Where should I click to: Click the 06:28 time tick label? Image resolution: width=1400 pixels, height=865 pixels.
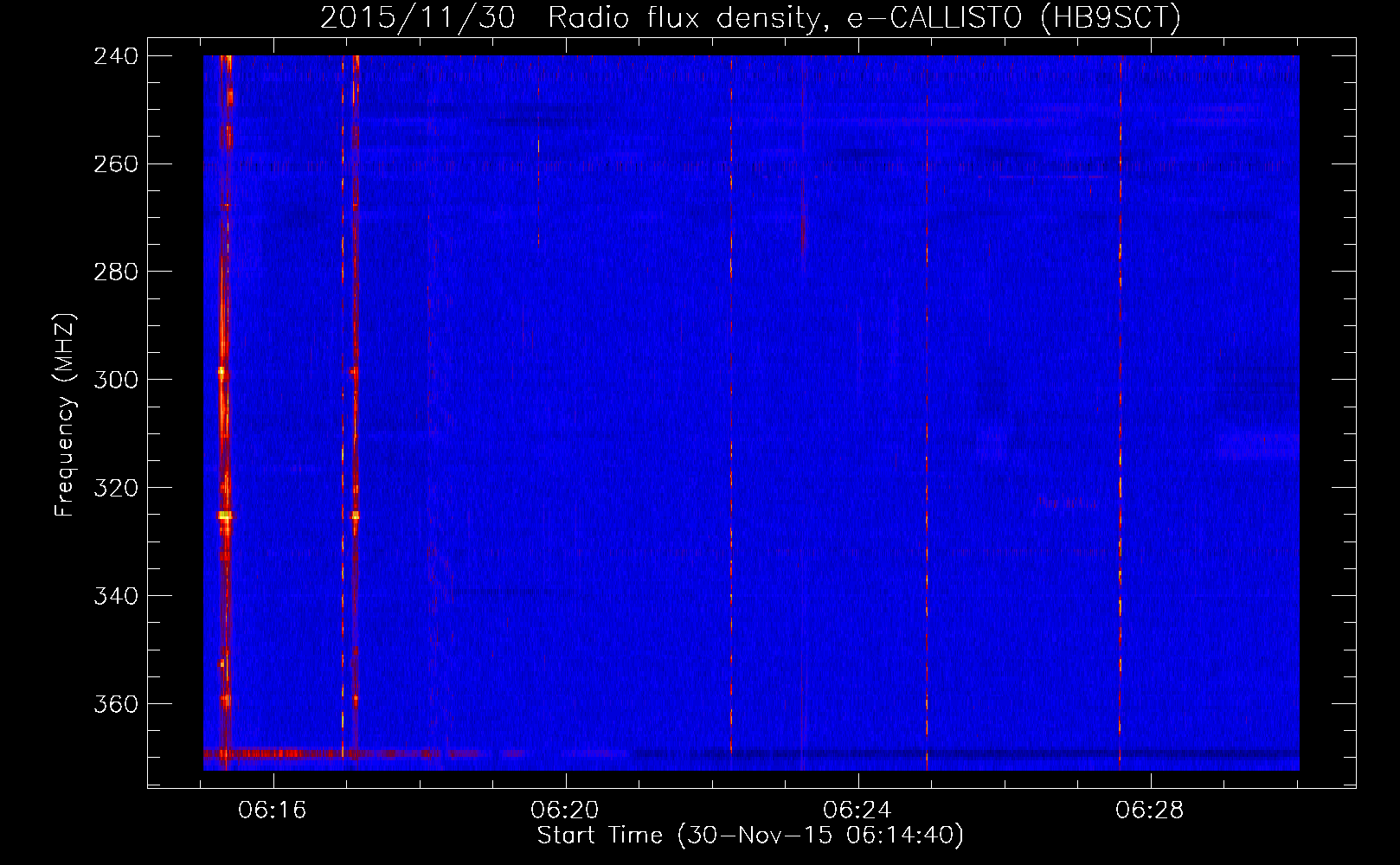coord(1150,811)
